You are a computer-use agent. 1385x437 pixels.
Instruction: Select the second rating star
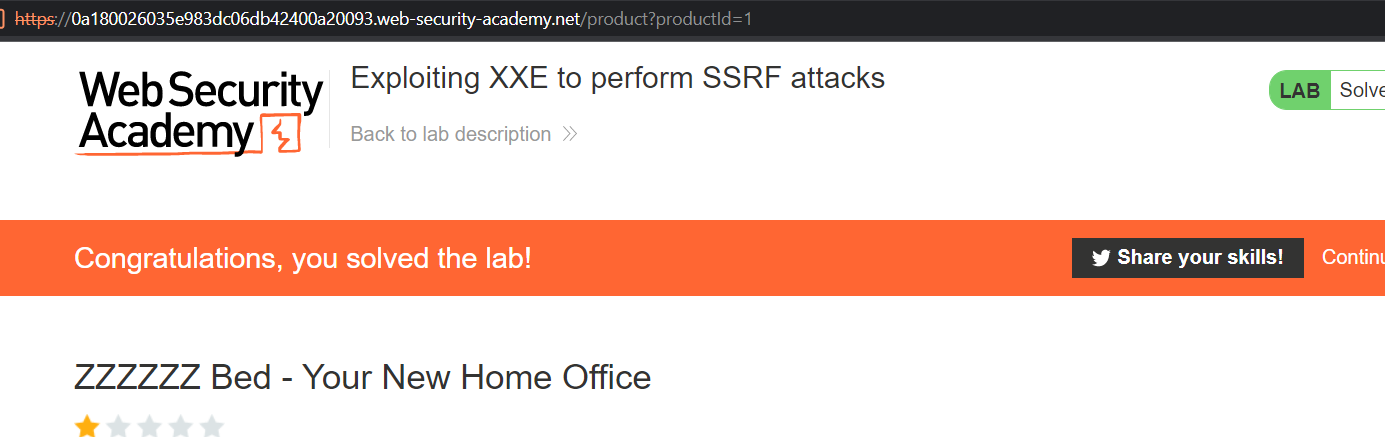pyautogui.click(x=119, y=427)
